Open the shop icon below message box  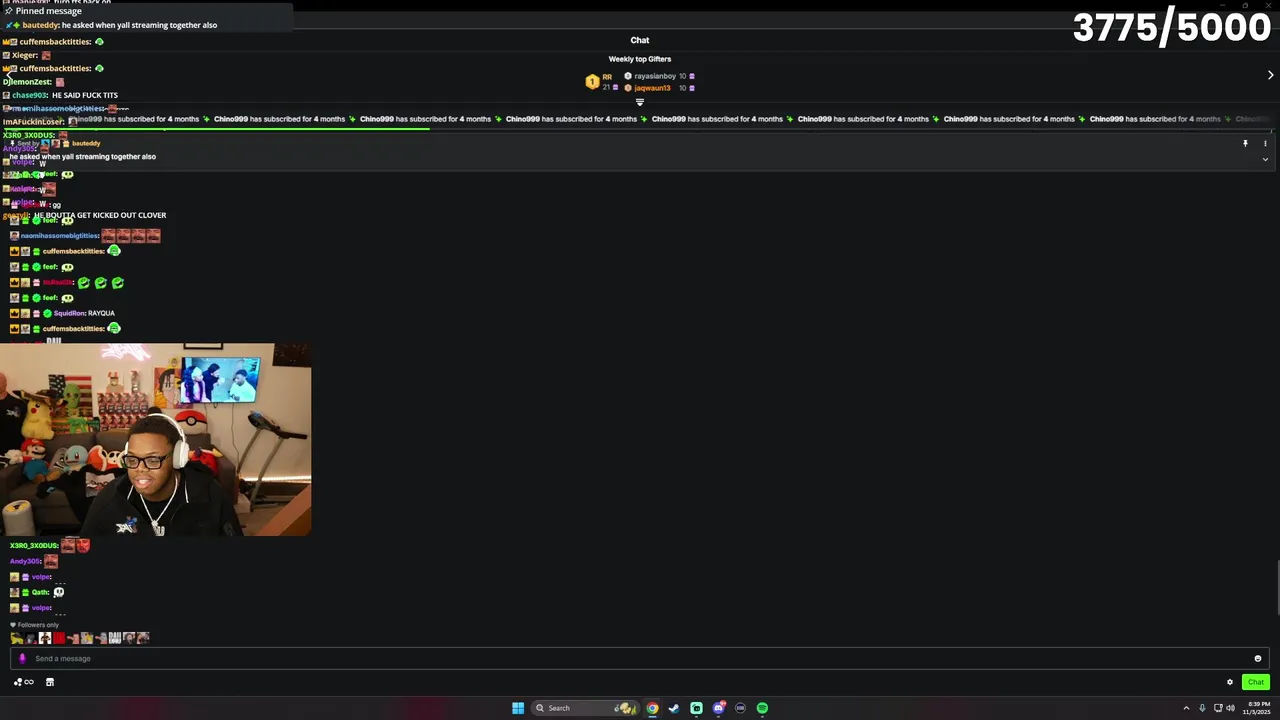point(50,682)
